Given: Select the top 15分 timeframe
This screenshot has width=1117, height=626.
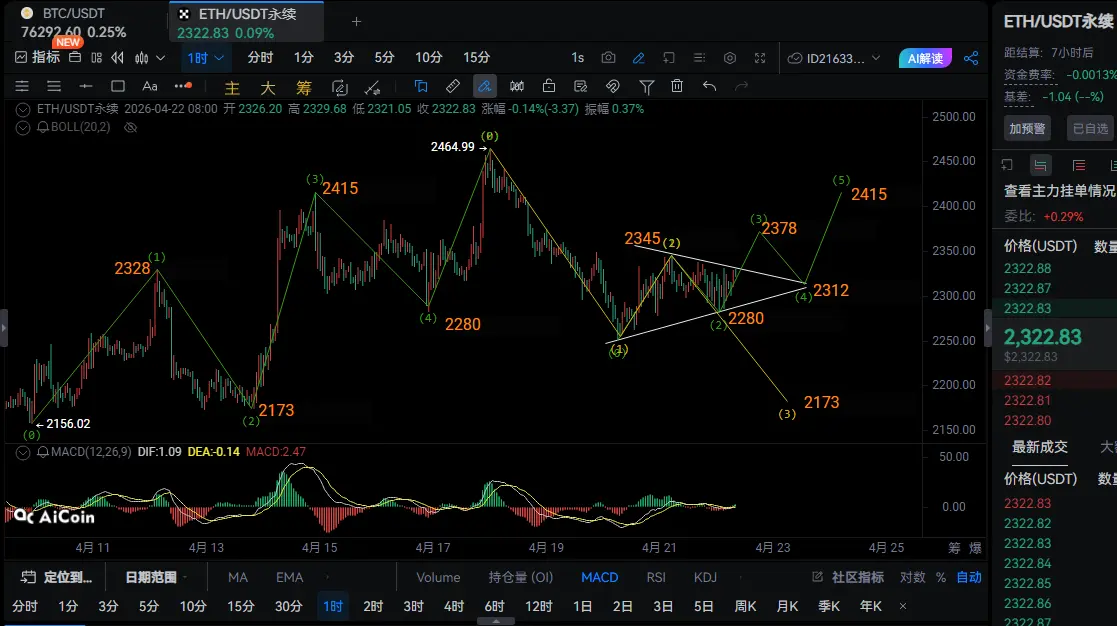Looking at the screenshot, I should [x=477, y=58].
